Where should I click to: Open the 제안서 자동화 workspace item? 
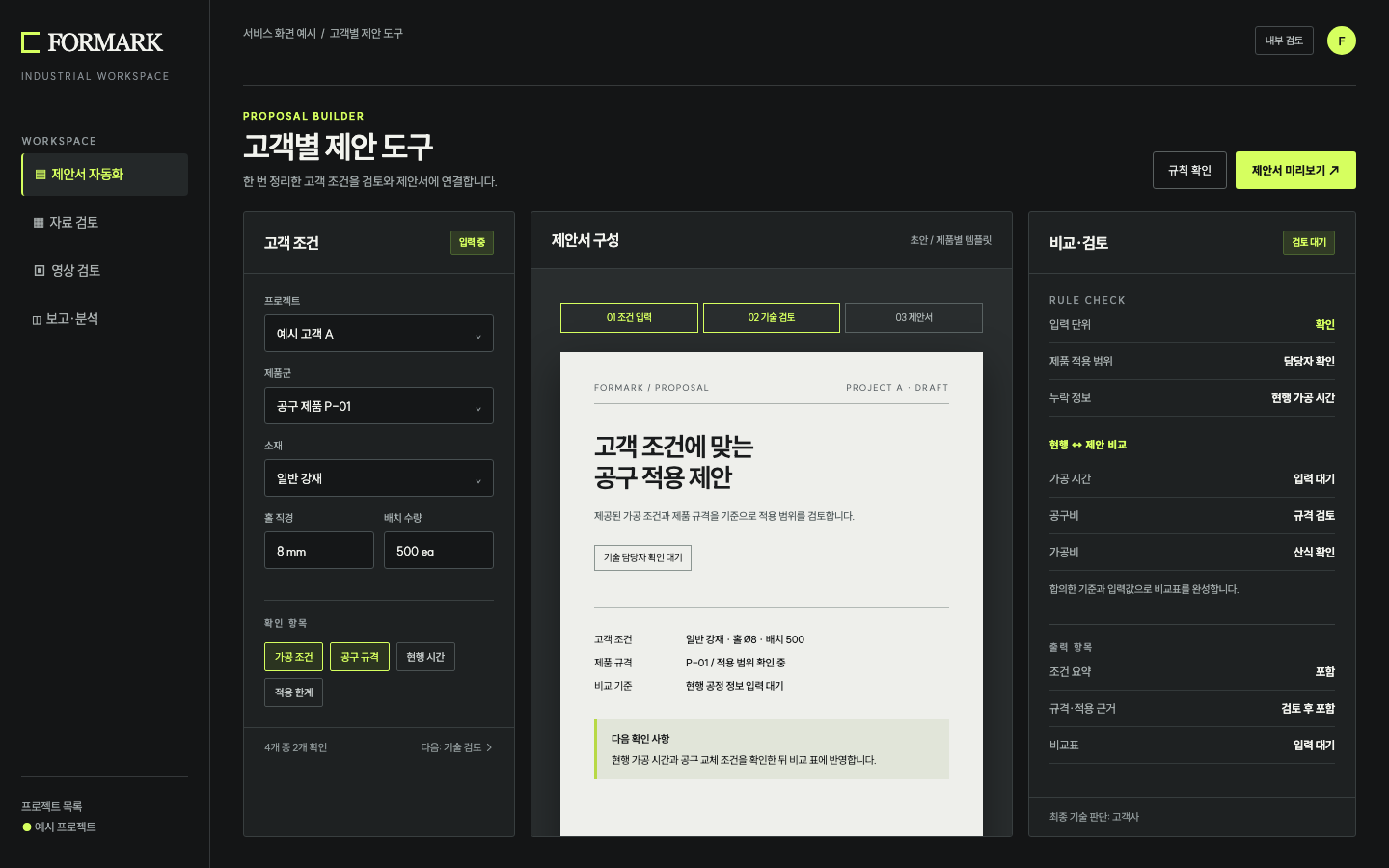click(104, 175)
